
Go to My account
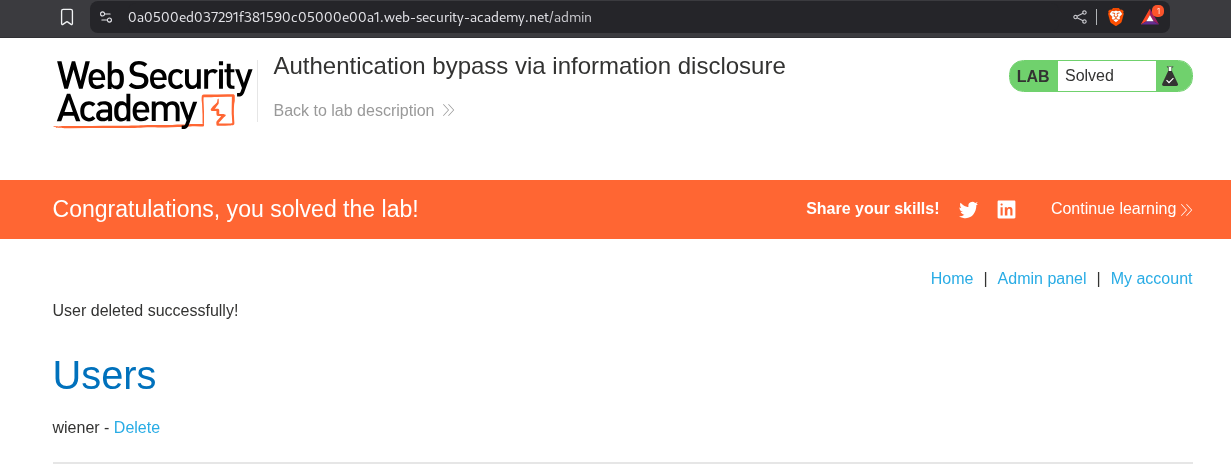click(1151, 279)
